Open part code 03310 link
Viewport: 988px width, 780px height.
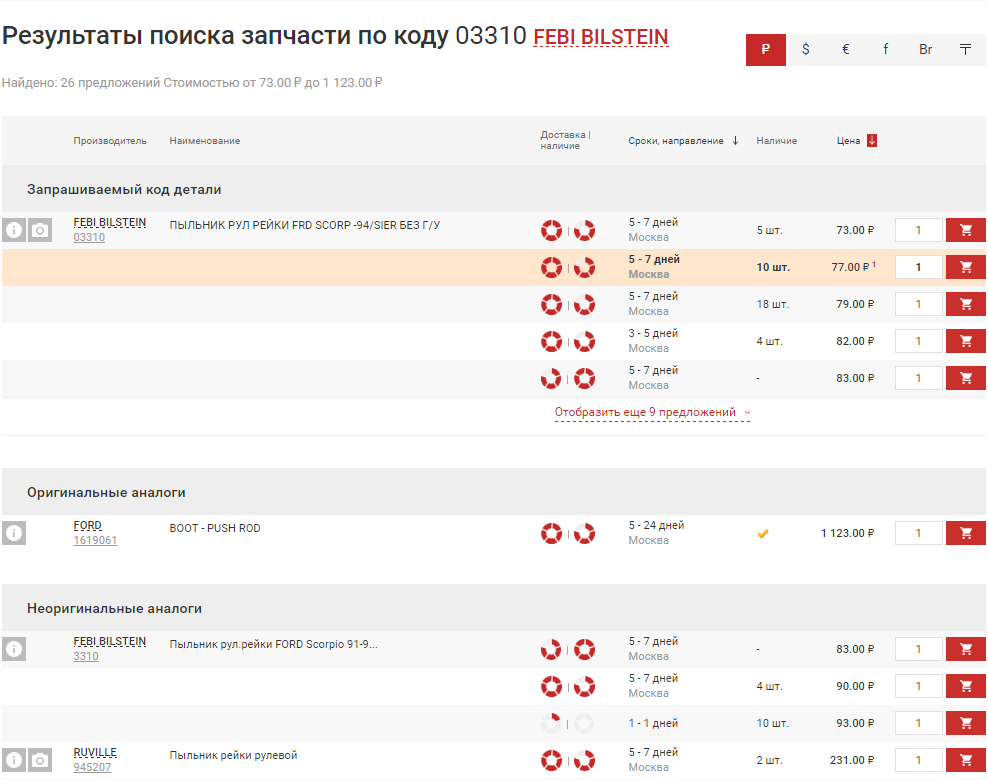click(89, 238)
